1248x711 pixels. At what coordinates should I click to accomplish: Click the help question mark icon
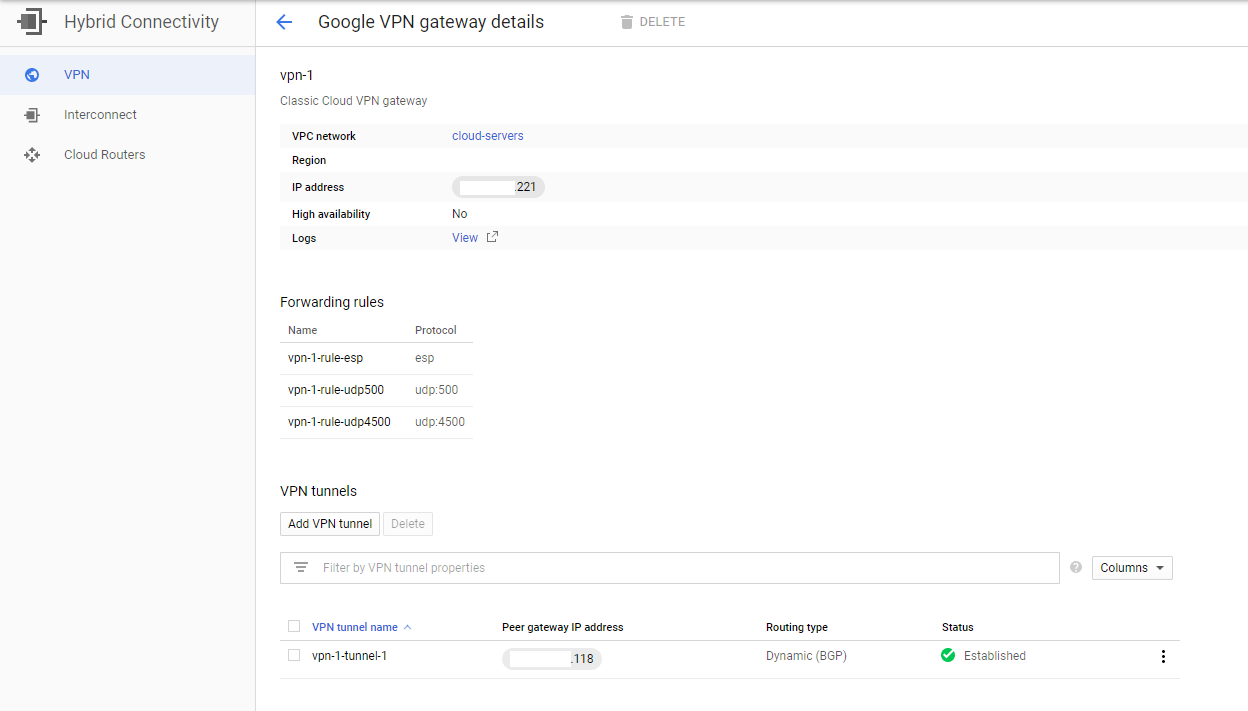(1075, 567)
